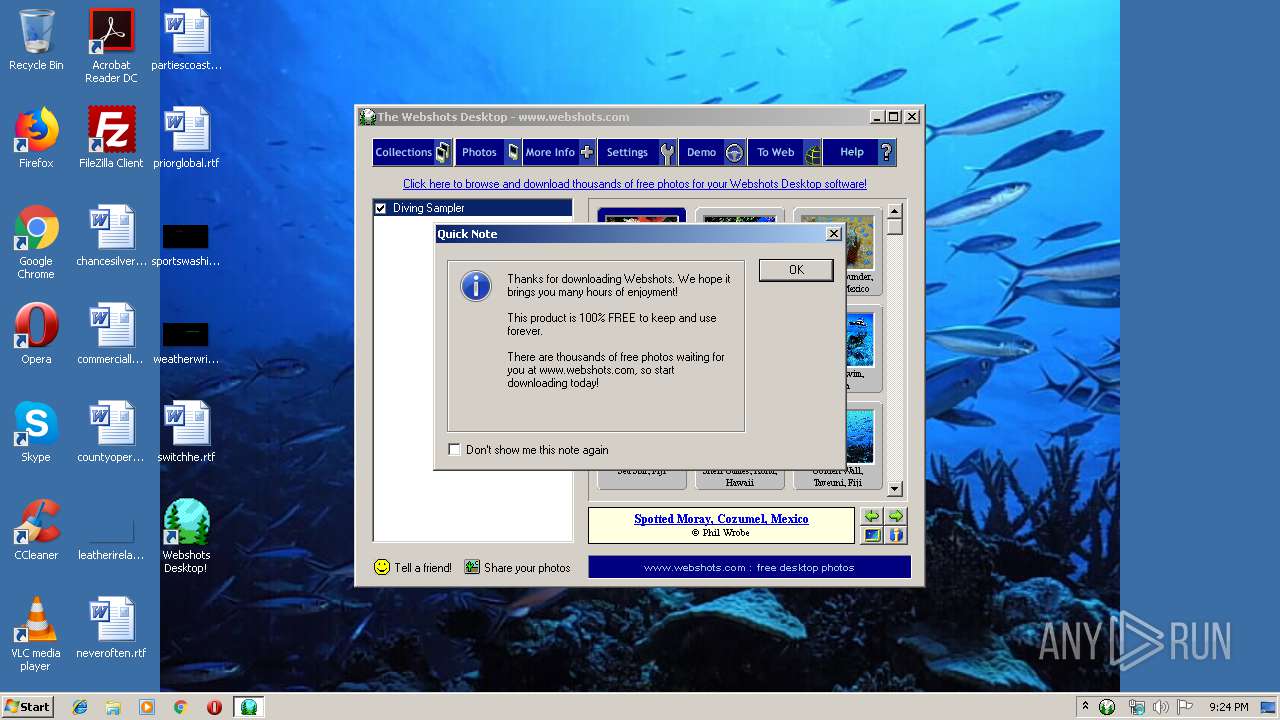1280x720 pixels.
Task: Open the Photos tab
Action: click(x=488, y=152)
